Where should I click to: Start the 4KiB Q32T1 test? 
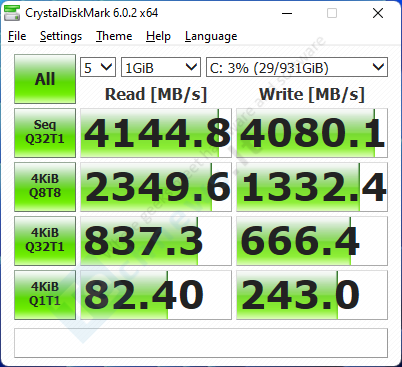click(x=45, y=241)
